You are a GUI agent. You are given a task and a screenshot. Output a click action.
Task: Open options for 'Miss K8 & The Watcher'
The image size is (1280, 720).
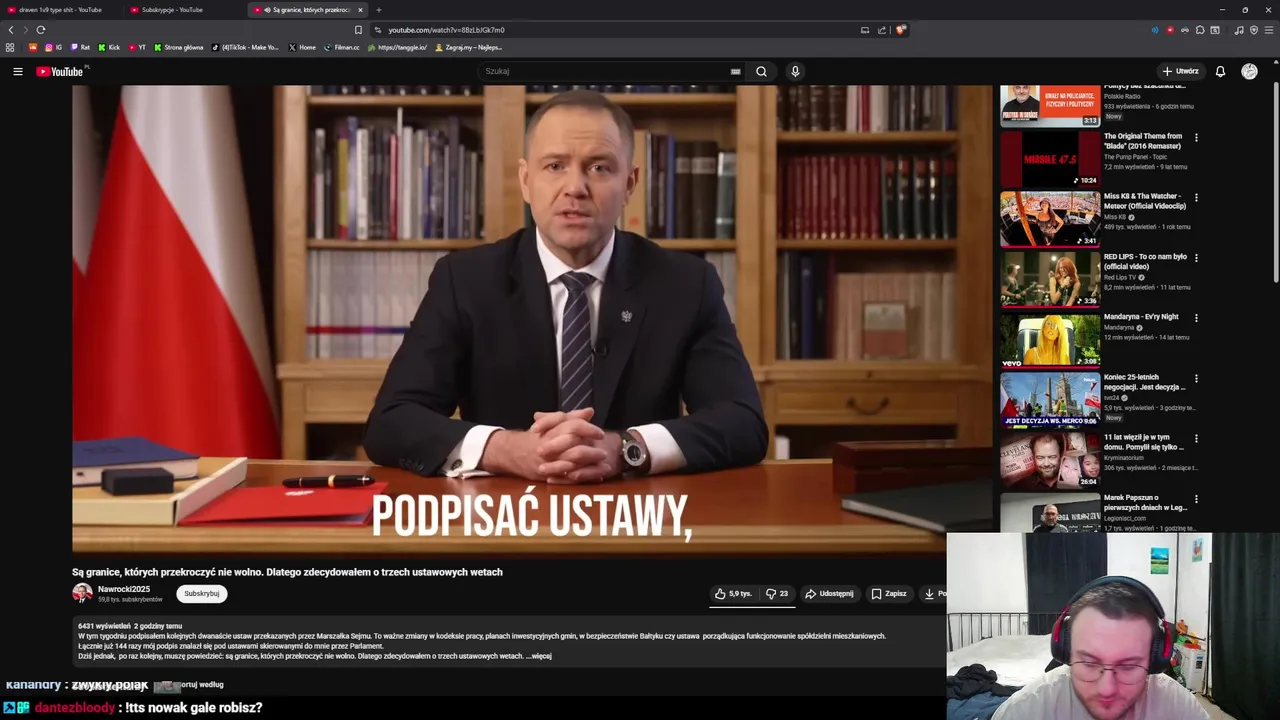[1196, 198]
